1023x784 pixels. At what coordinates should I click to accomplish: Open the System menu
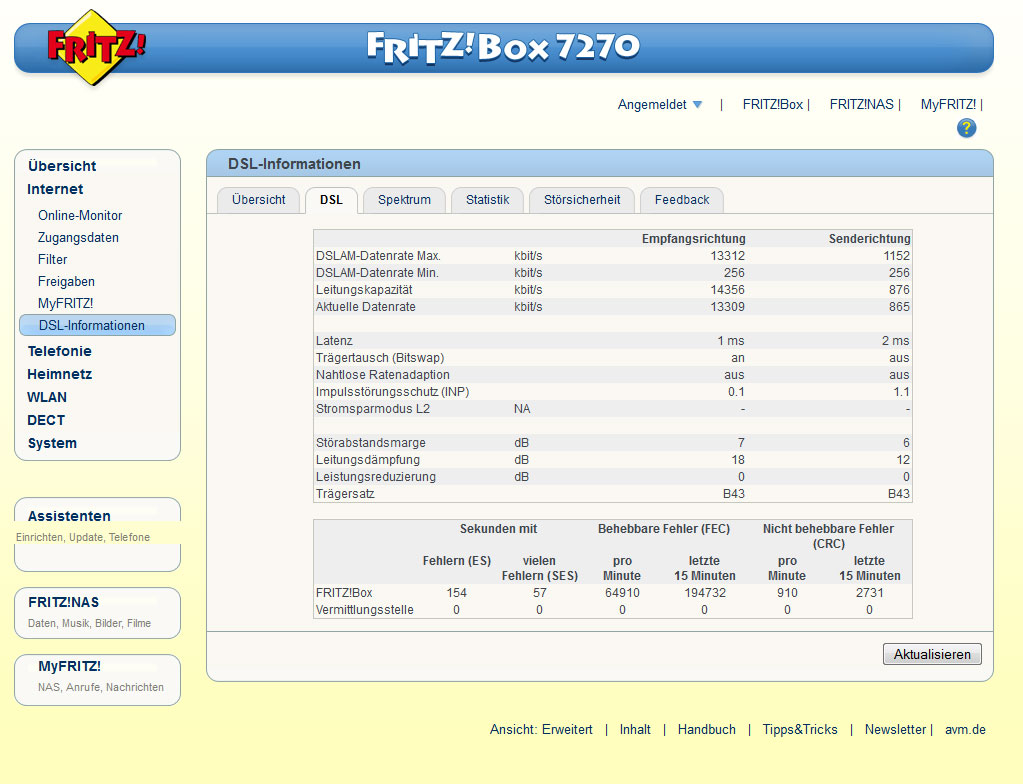52,444
